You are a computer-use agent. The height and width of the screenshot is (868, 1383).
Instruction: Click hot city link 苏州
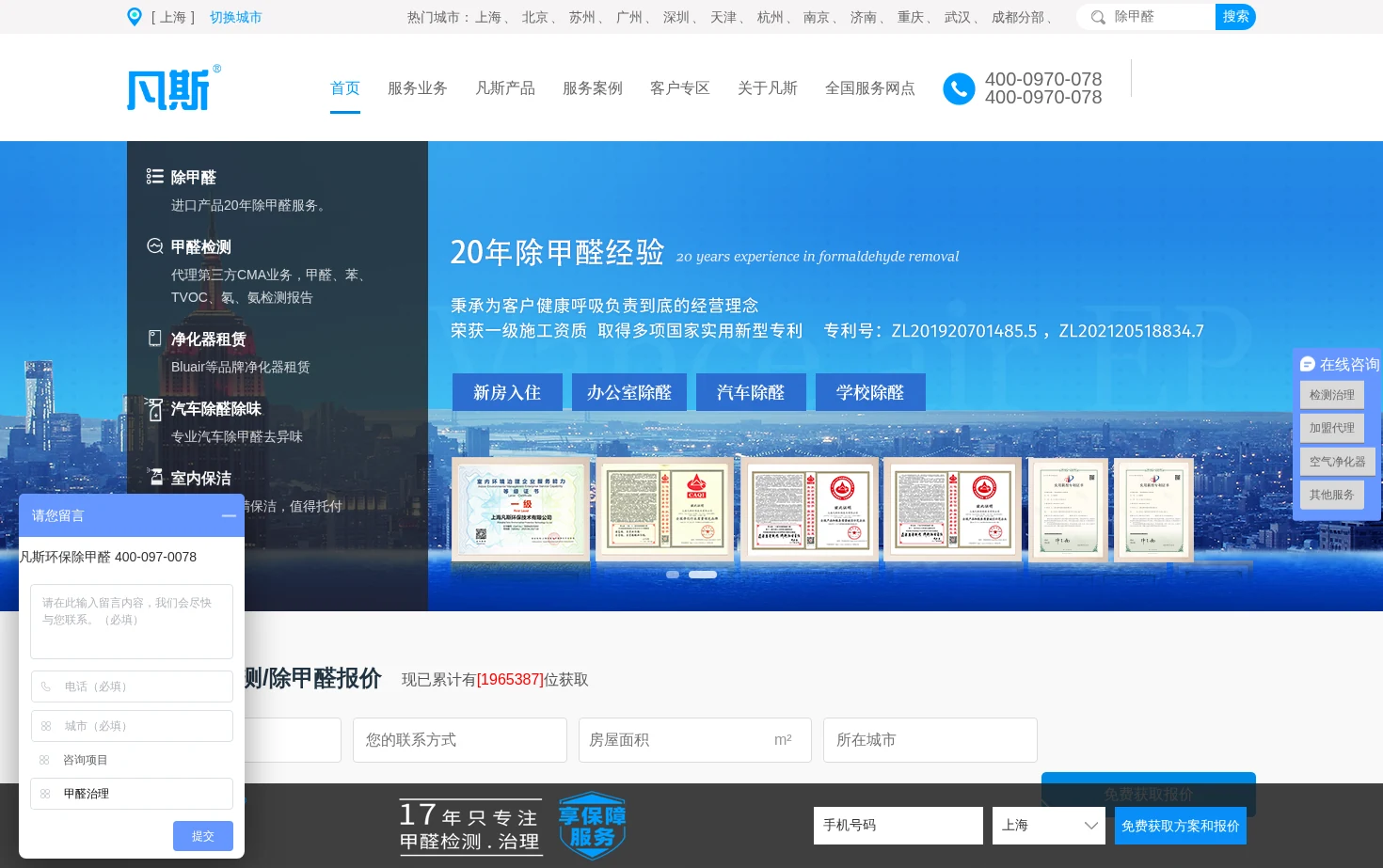(582, 17)
